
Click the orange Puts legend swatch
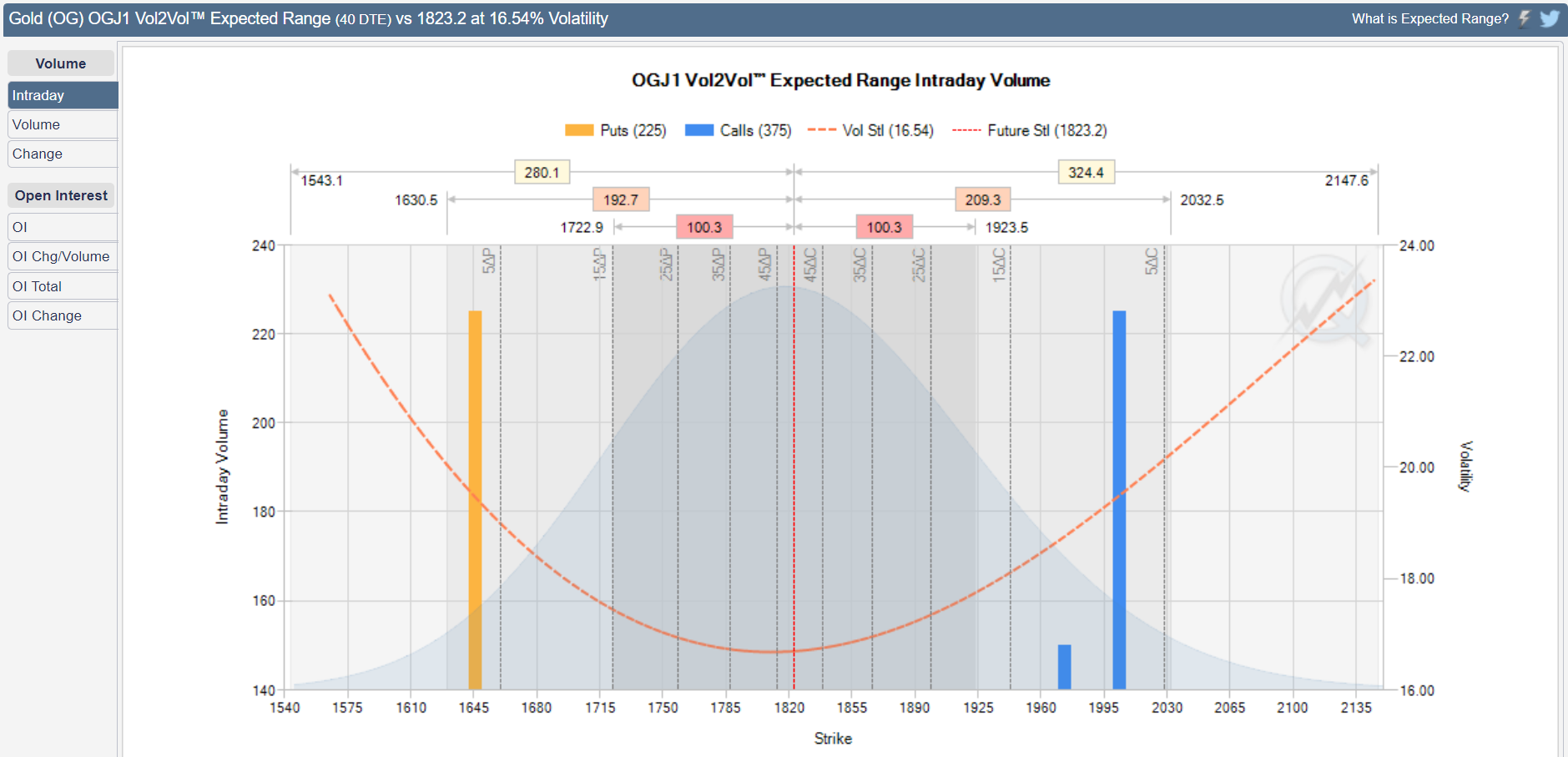(579, 130)
